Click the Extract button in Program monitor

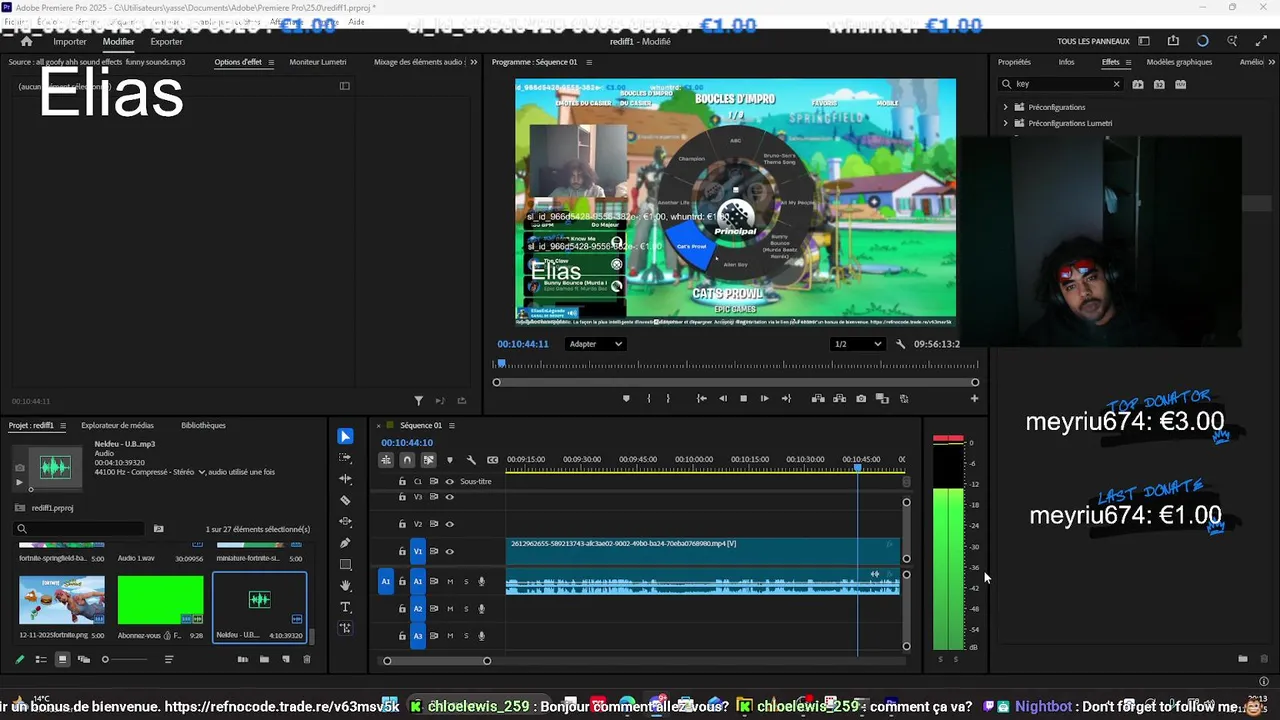point(839,399)
